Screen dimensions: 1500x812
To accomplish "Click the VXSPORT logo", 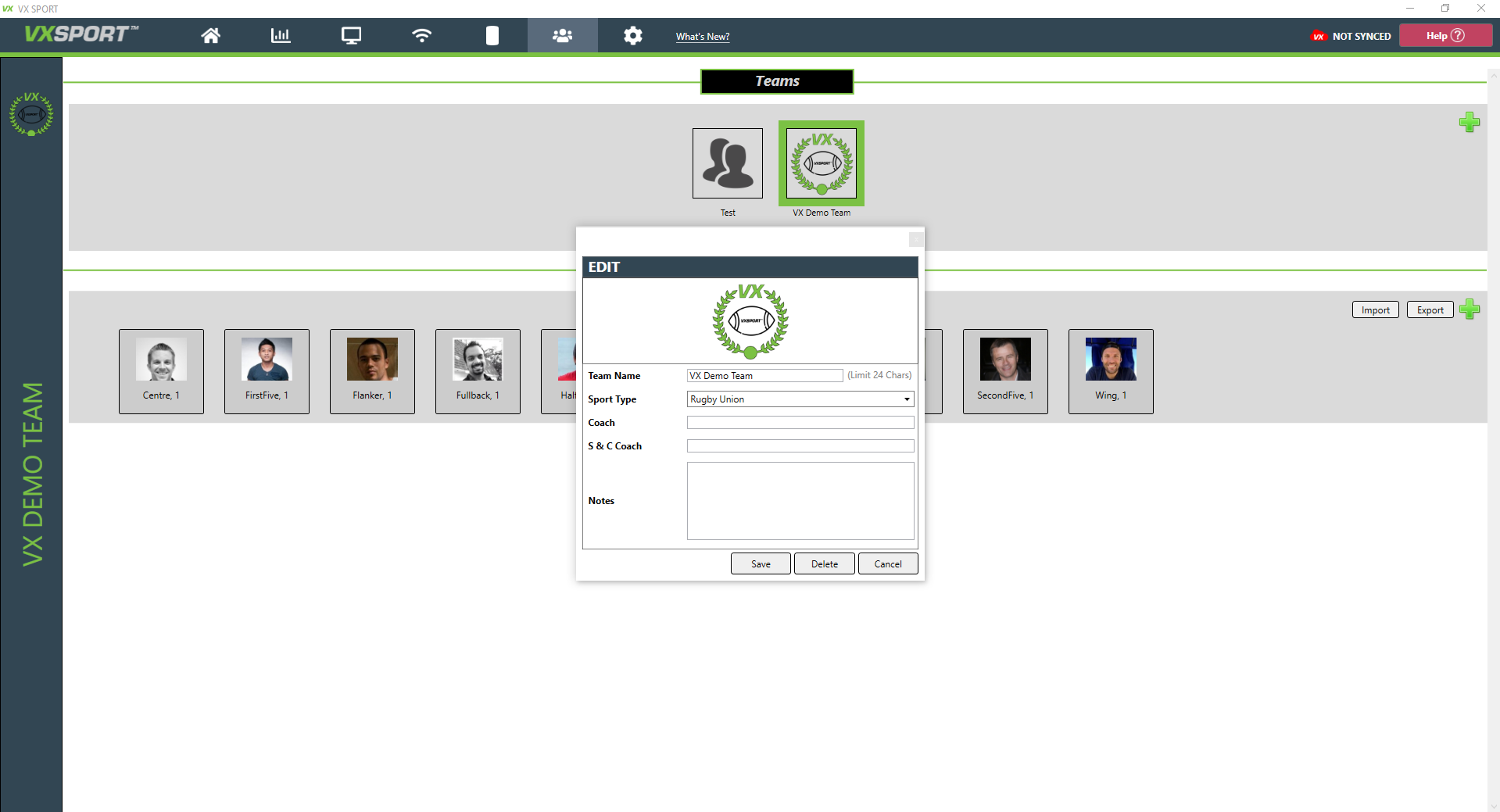I will [x=81, y=34].
